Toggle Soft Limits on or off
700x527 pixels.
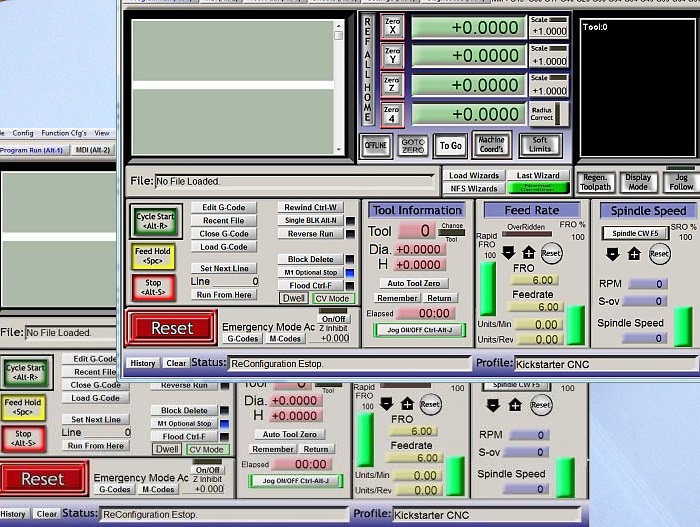[539, 146]
